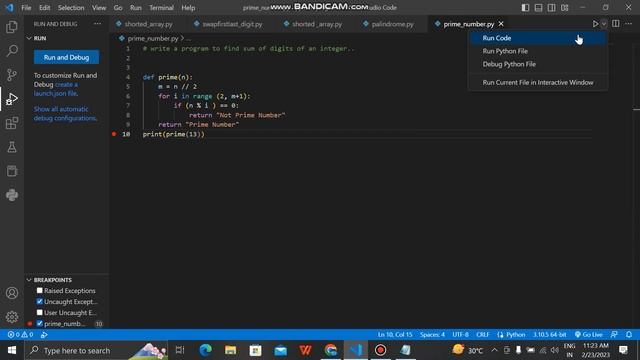Collapse the BREAKPOINTS section
This screenshot has height=360, width=640.
click(29, 280)
